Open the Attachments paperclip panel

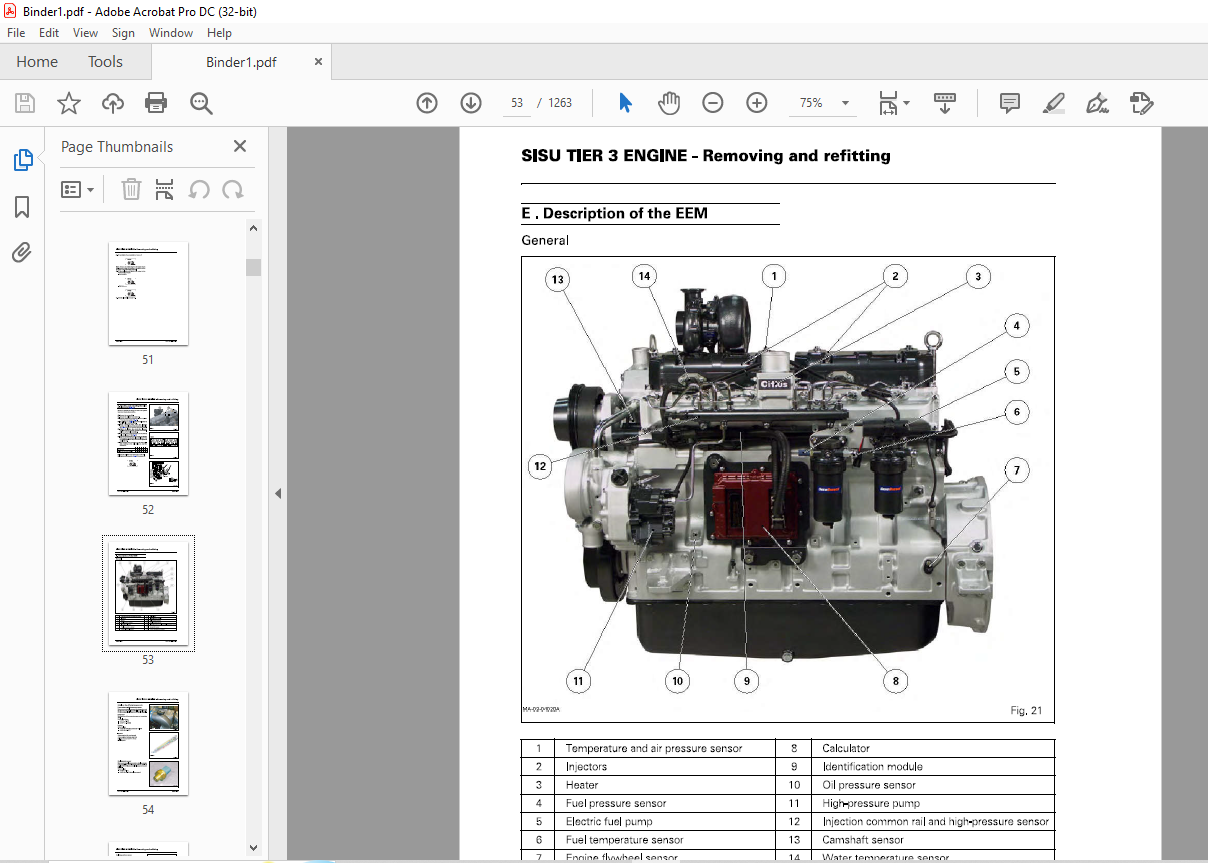pos(22,253)
